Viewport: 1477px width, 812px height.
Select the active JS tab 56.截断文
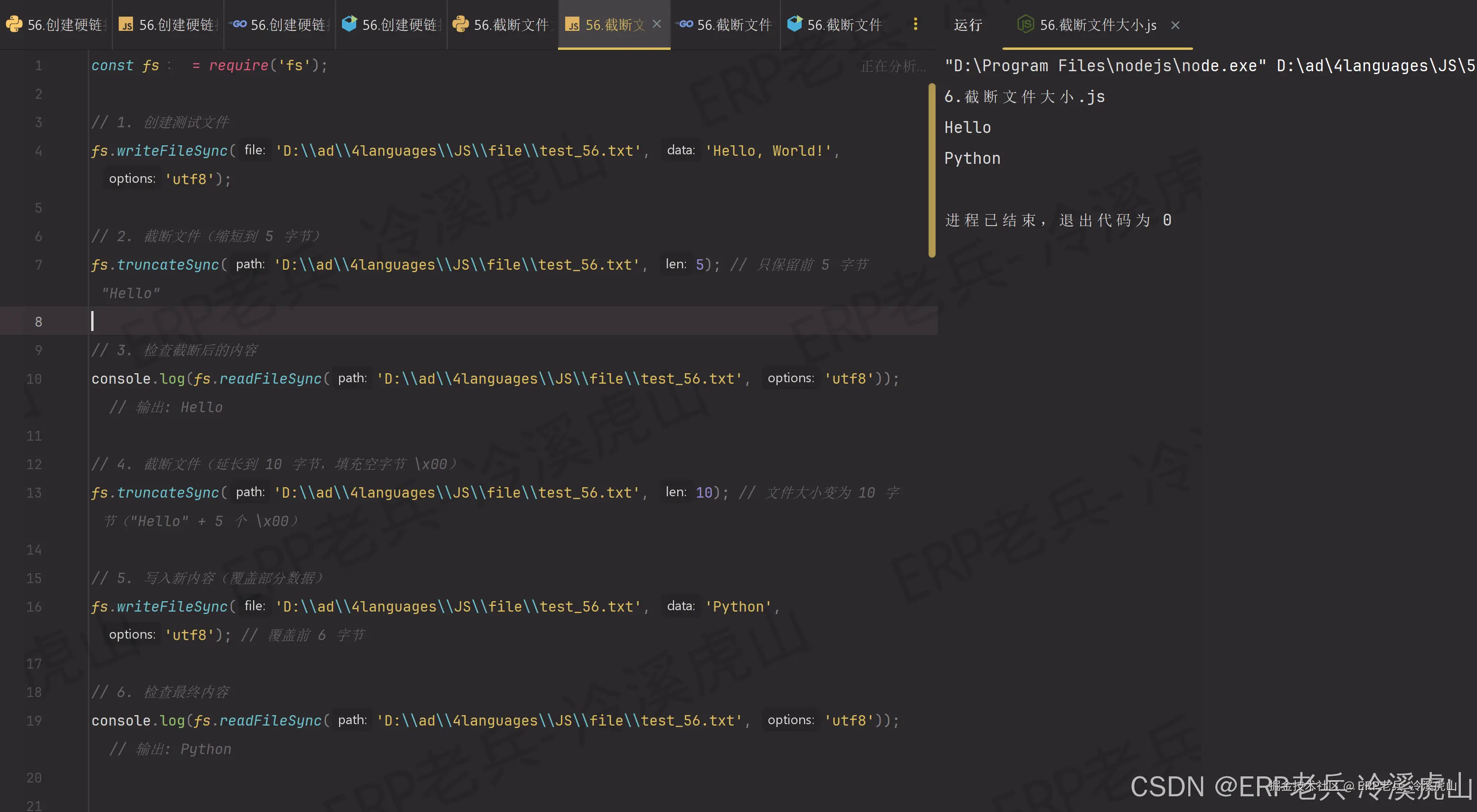[614, 24]
